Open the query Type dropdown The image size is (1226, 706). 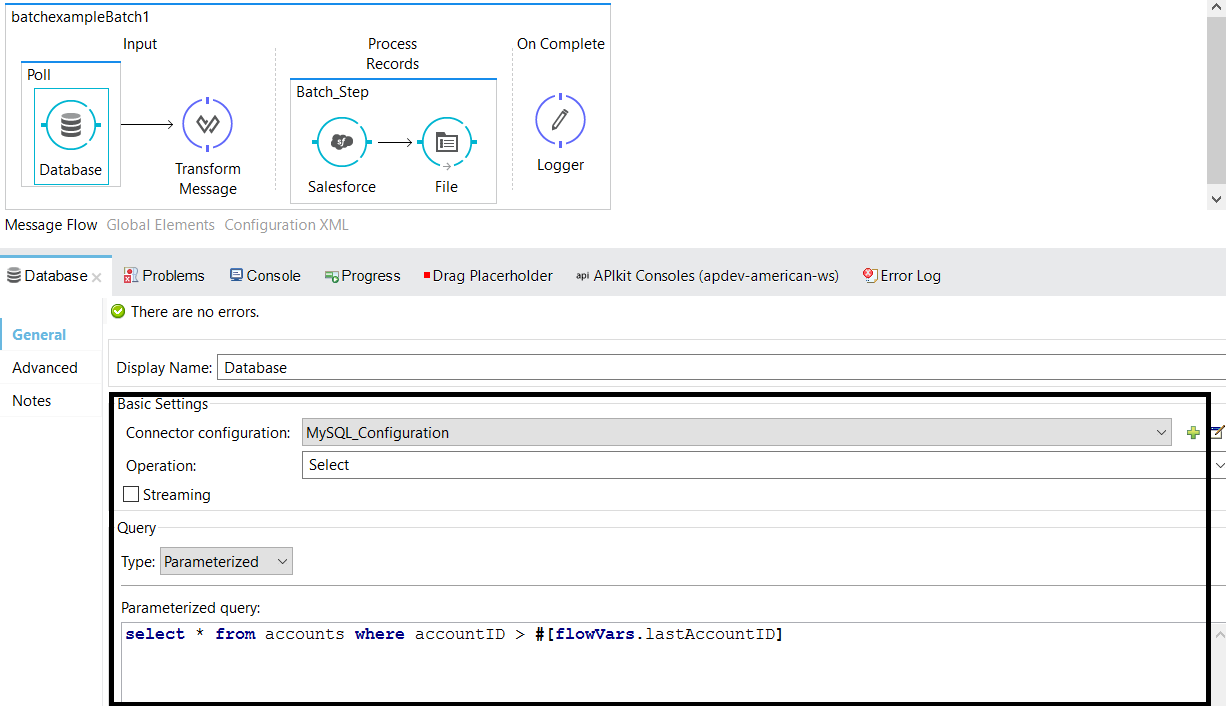(226, 562)
